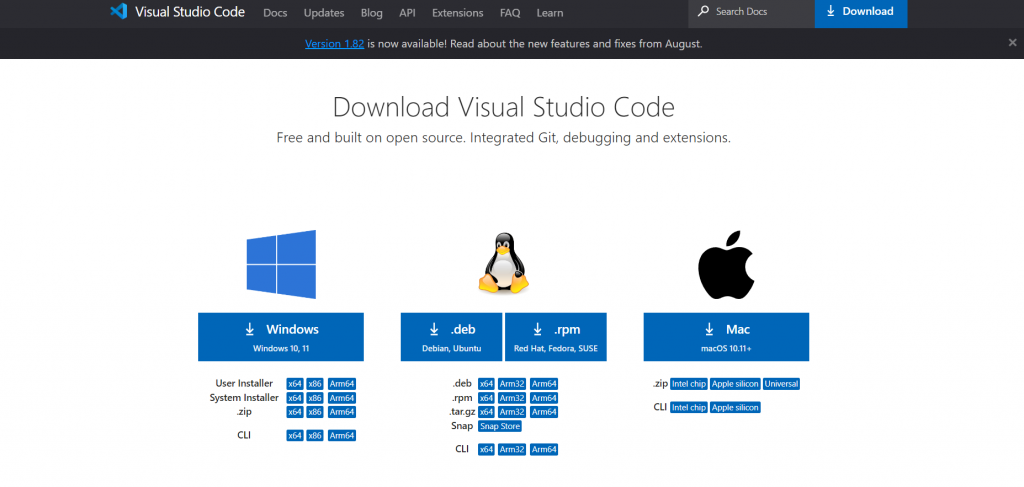Open the Updates menu item
The width and height of the screenshot is (1024, 487).
tap(324, 13)
